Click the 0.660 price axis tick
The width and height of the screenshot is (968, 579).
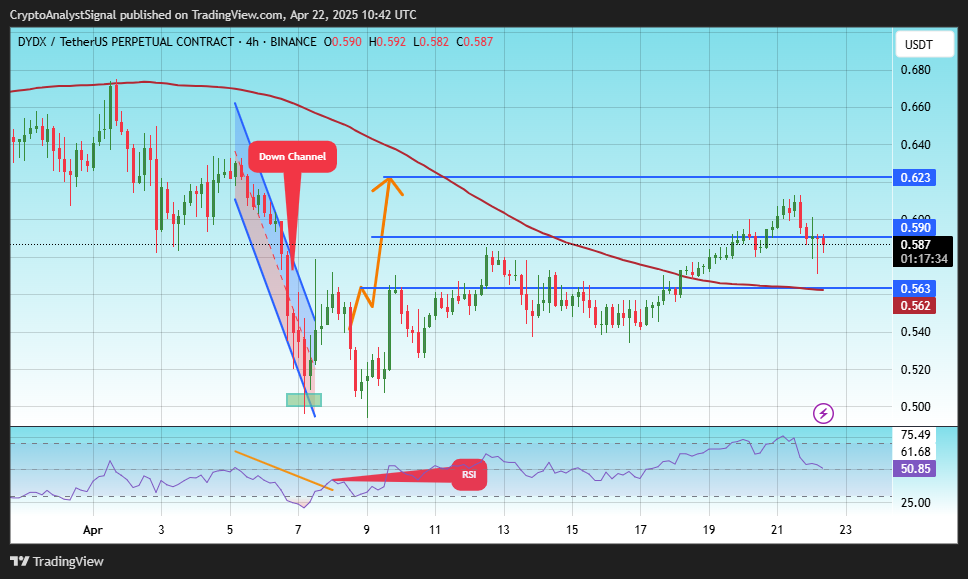916,107
